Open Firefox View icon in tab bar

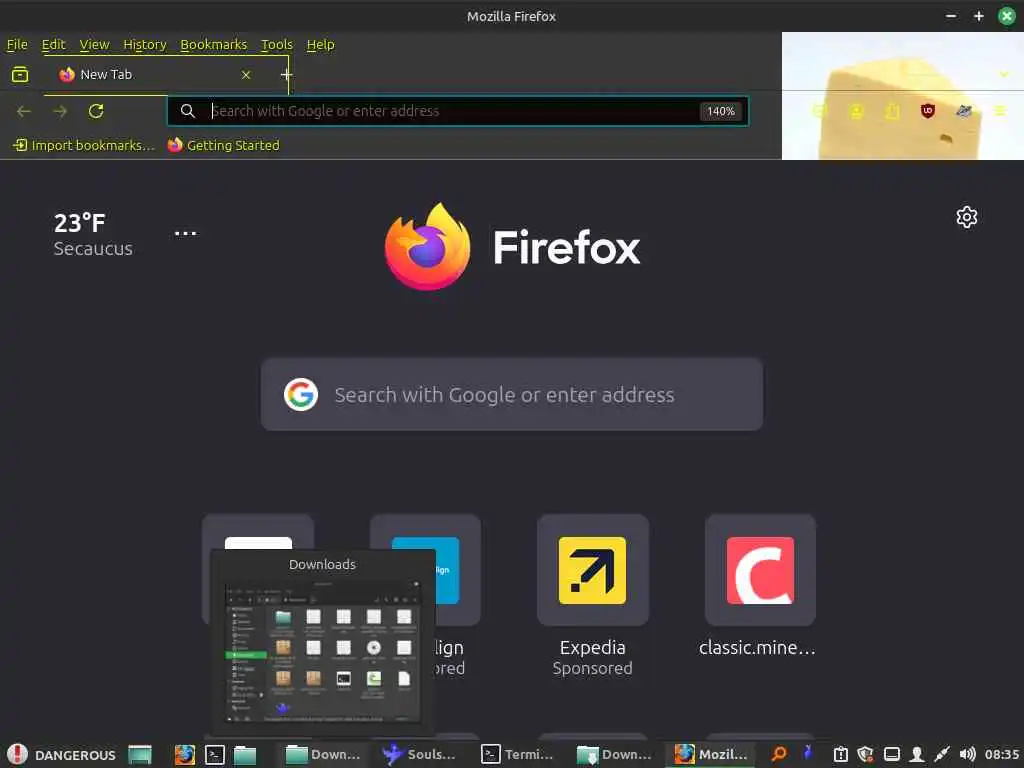(20, 74)
